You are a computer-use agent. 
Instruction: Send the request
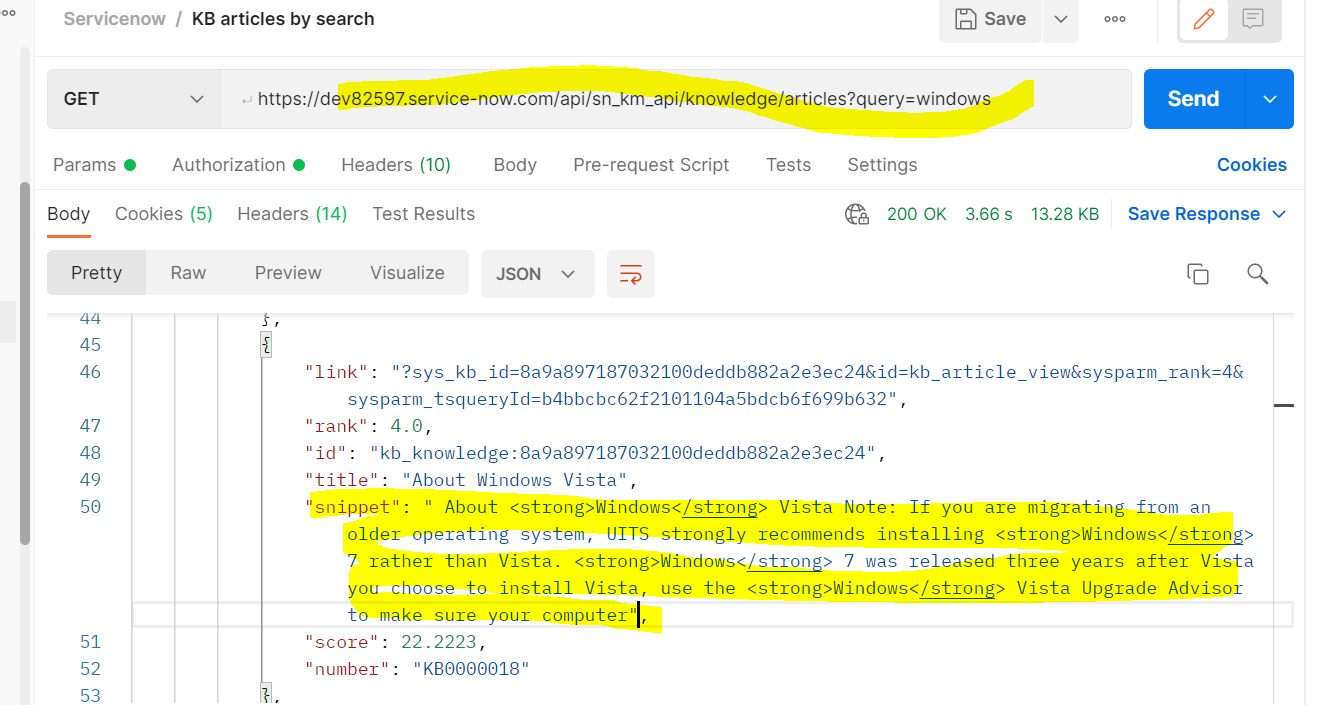point(1194,99)
